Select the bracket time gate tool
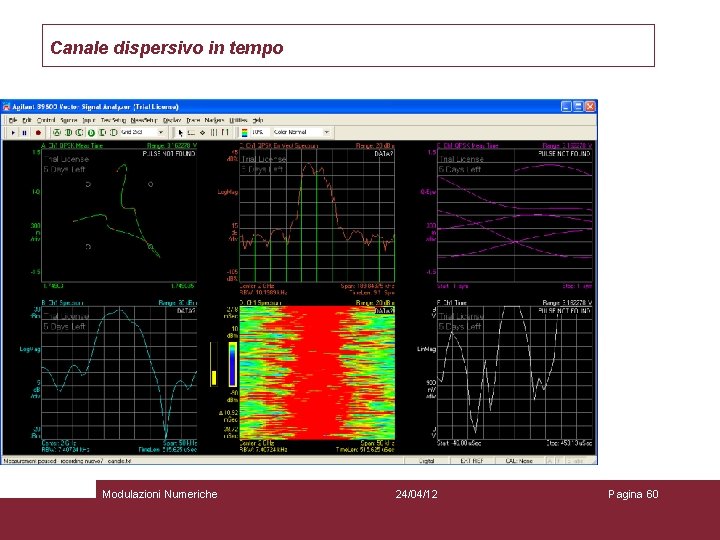The height and width of the screenshot is (540, 720). point(225,133)
